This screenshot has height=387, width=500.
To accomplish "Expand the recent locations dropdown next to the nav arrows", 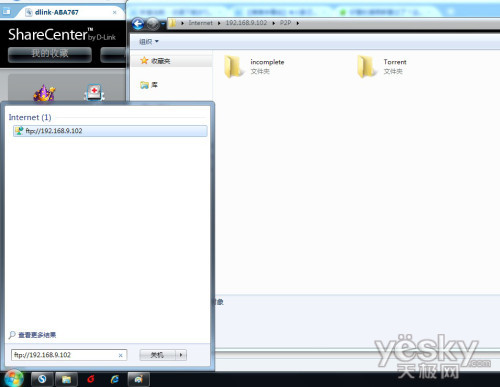I will (163, 24).
